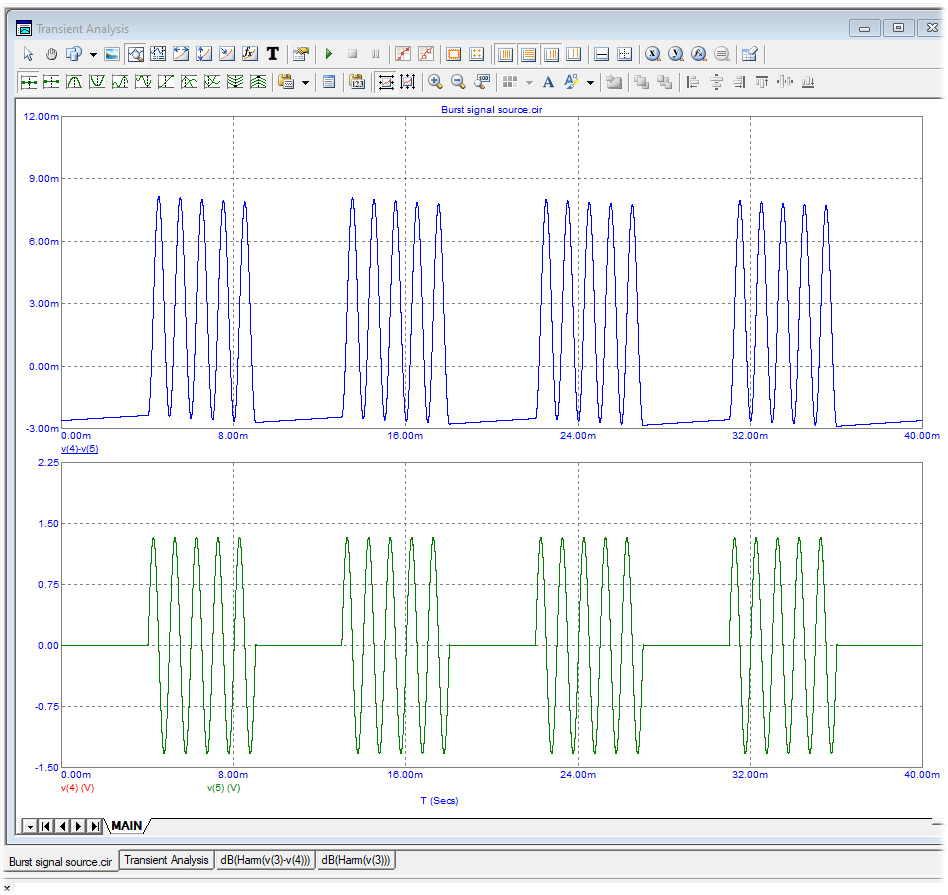Click the Burst signal source.cir plot title

[492, 109]
